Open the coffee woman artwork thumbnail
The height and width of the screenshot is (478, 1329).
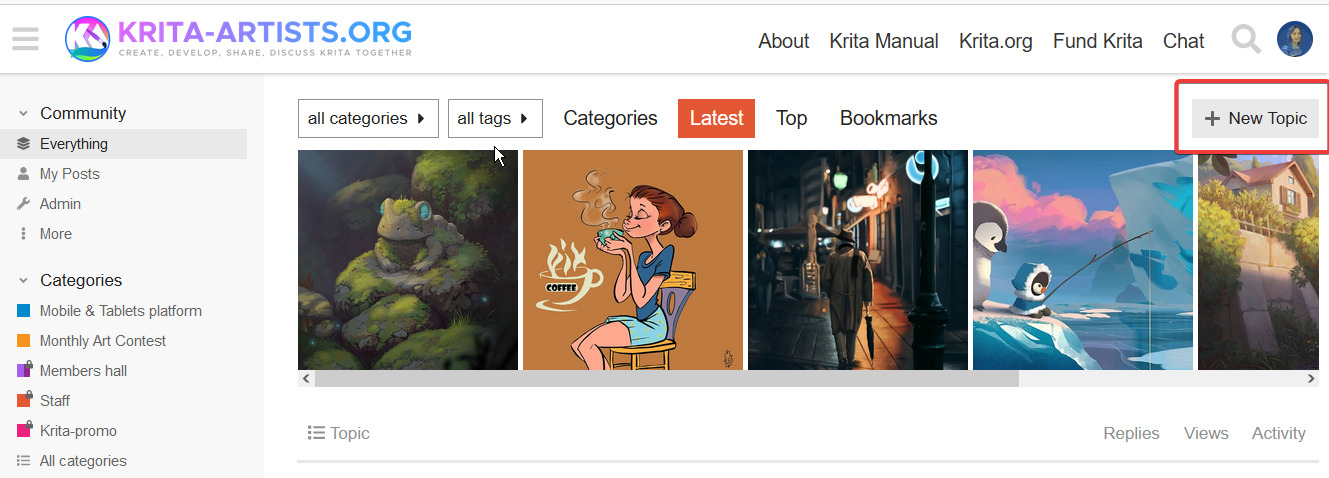632,260
